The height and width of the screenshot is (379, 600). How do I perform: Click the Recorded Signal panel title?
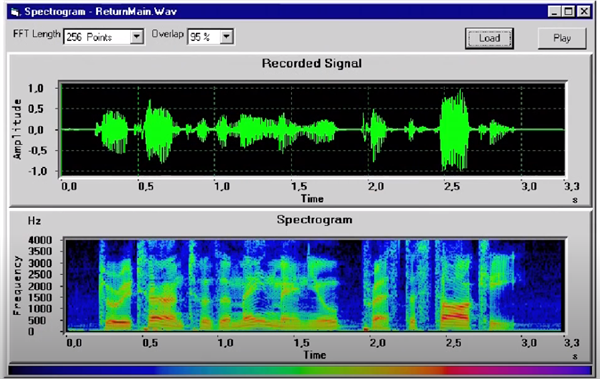(x=311, y=63)
